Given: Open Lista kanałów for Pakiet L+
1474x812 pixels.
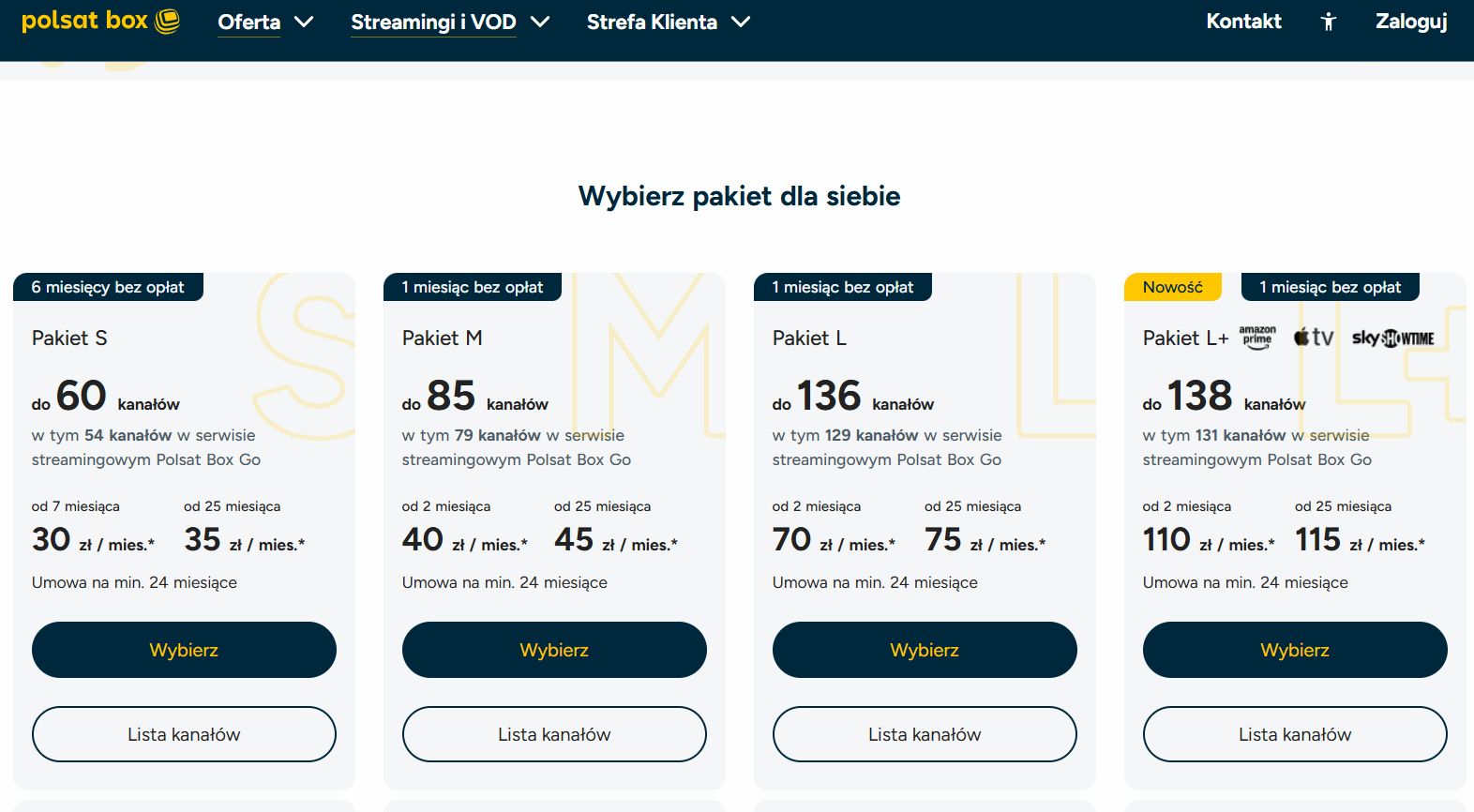Looking at the screenshot, I should (1295, 734).
